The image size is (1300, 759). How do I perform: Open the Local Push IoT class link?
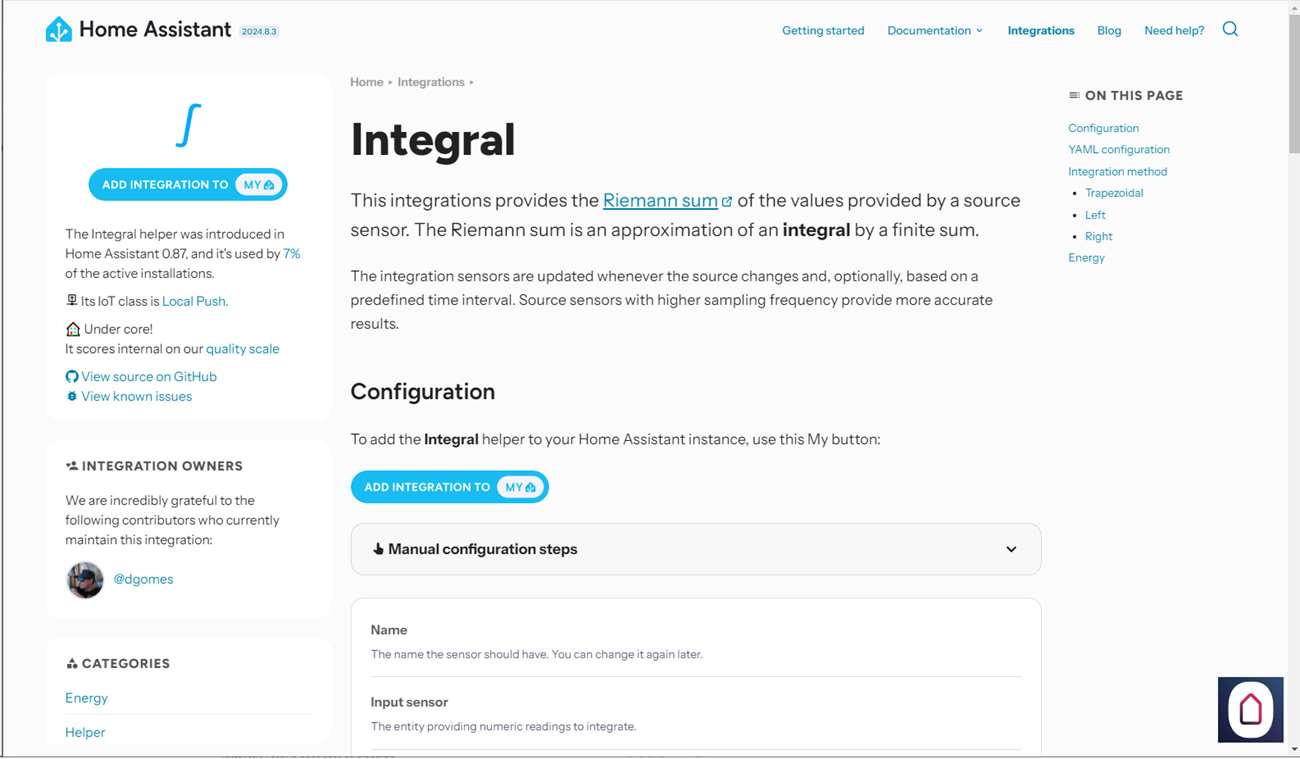195,301
